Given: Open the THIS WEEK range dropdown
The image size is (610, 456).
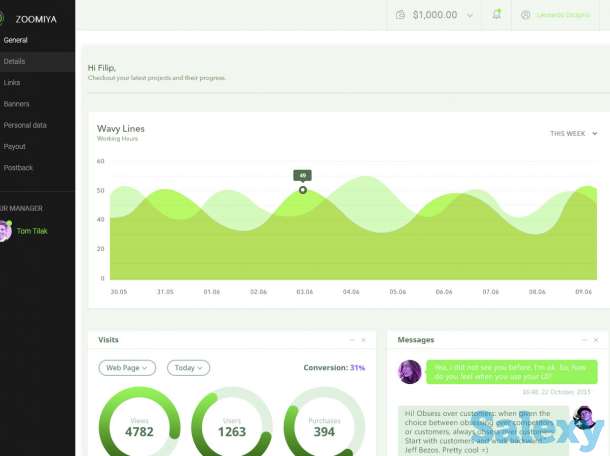Looking at the screenshot, I should pyautogui.click(x=573, y=133).
